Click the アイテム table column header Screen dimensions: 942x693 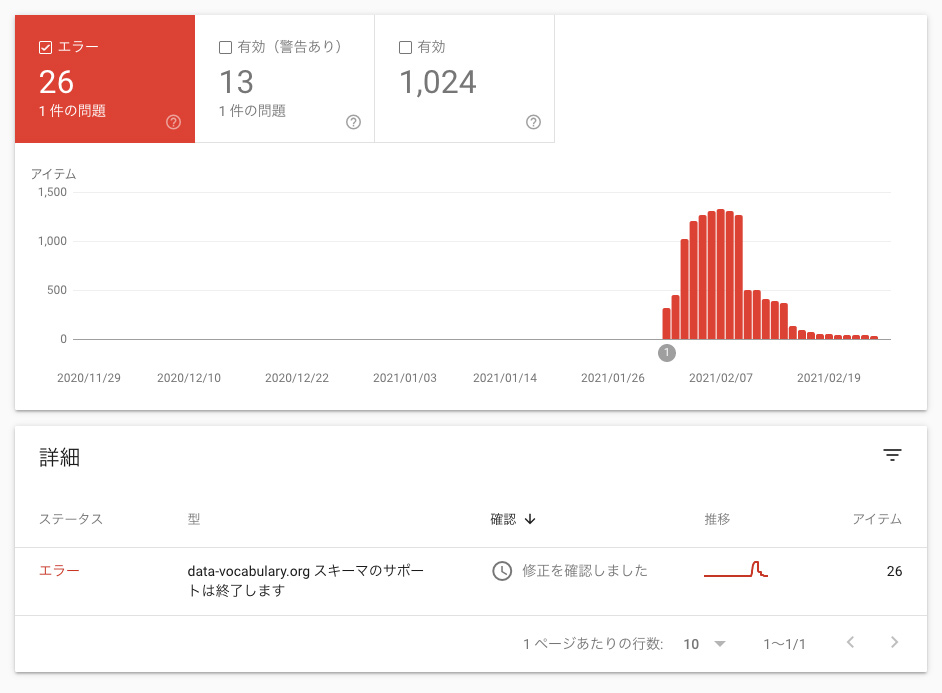click(x=877, y=519)
